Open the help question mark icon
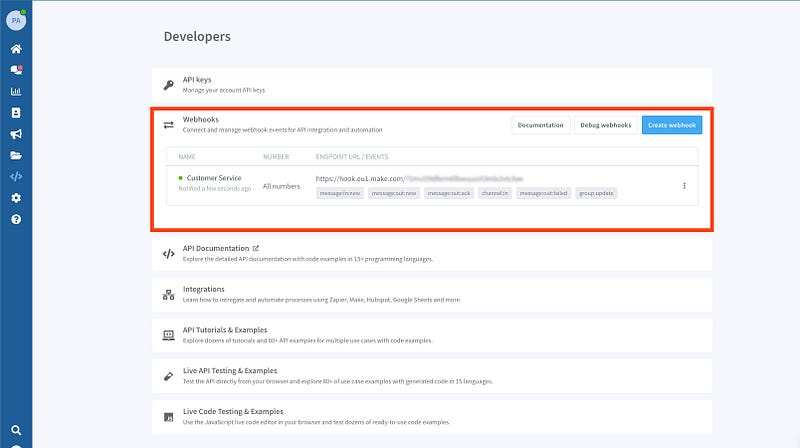The height and width of the screenshot is (448, 800). point(16,219)
